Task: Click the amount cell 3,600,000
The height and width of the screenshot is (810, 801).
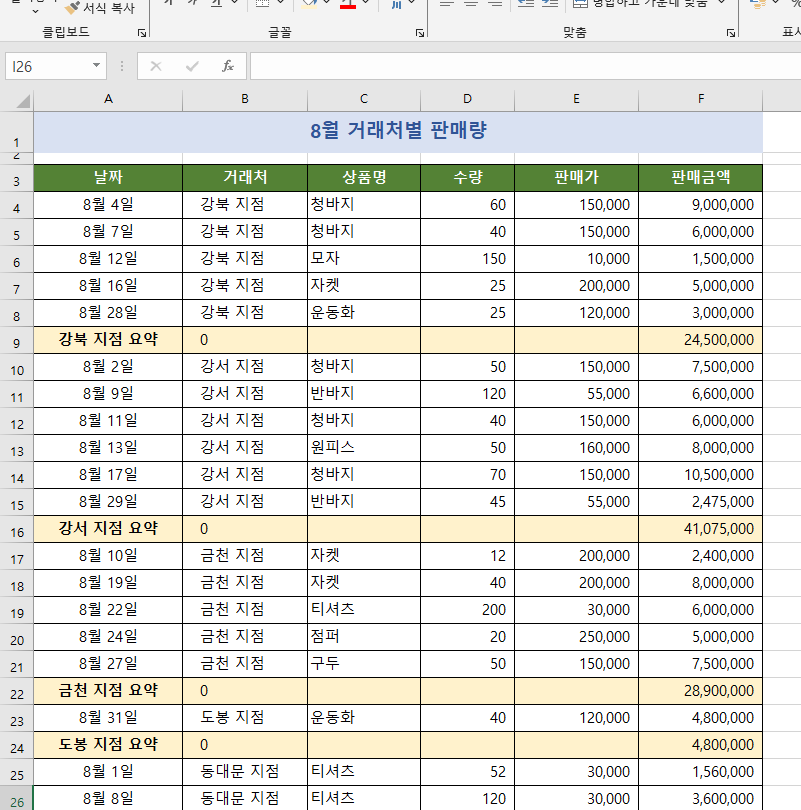Action: 701,799
